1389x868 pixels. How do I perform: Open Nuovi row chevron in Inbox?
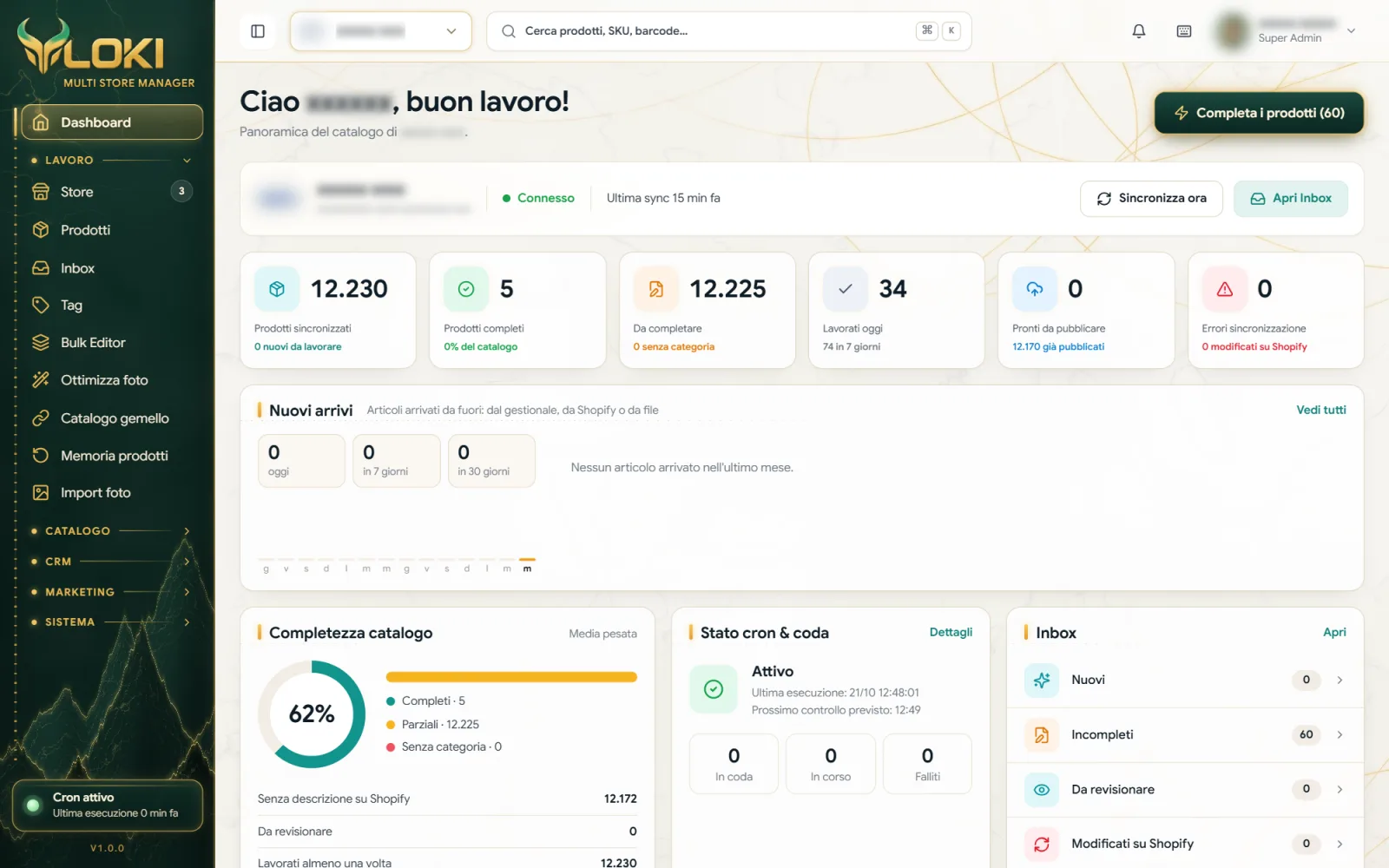click(1340, 680)
